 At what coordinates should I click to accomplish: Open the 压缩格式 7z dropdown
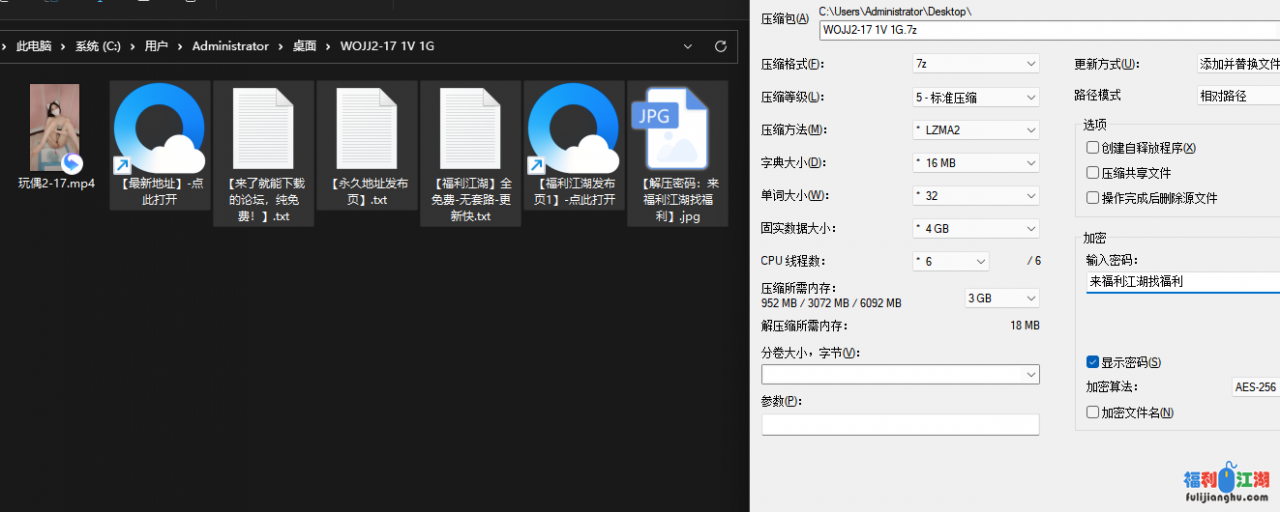click(x=975, y=64)
